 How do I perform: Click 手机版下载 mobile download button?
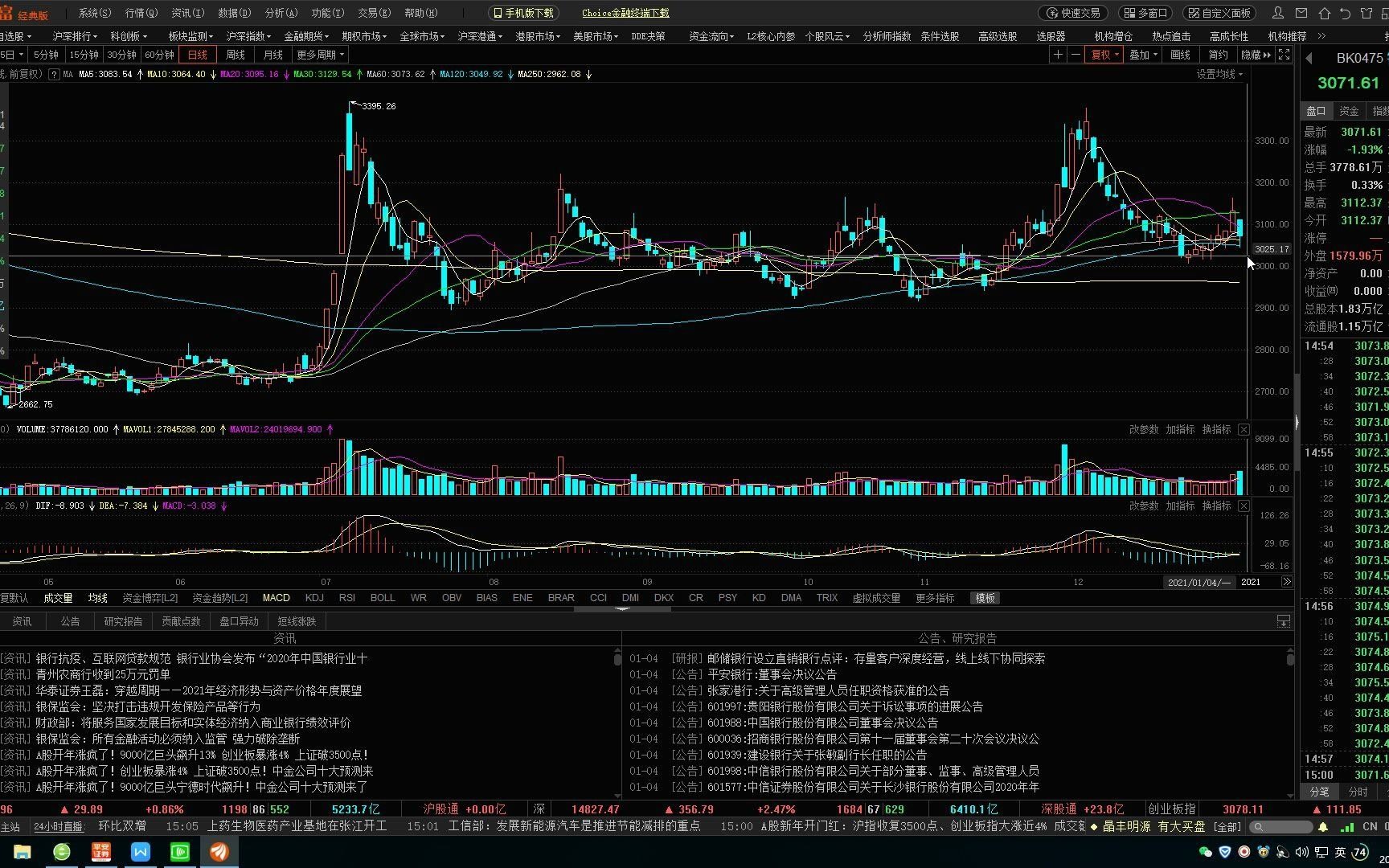523,13
